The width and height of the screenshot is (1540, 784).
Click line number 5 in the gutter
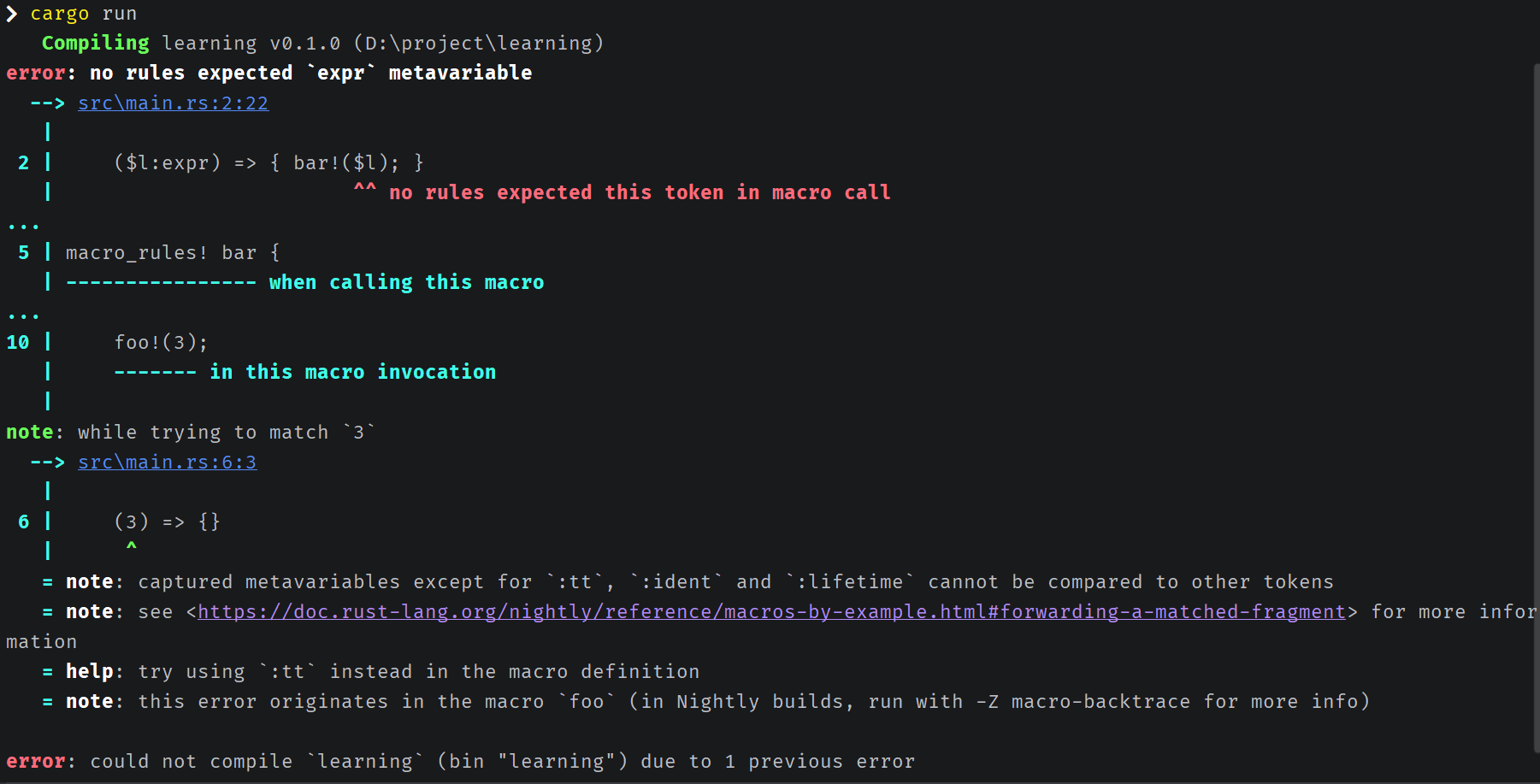click(24, 253)
